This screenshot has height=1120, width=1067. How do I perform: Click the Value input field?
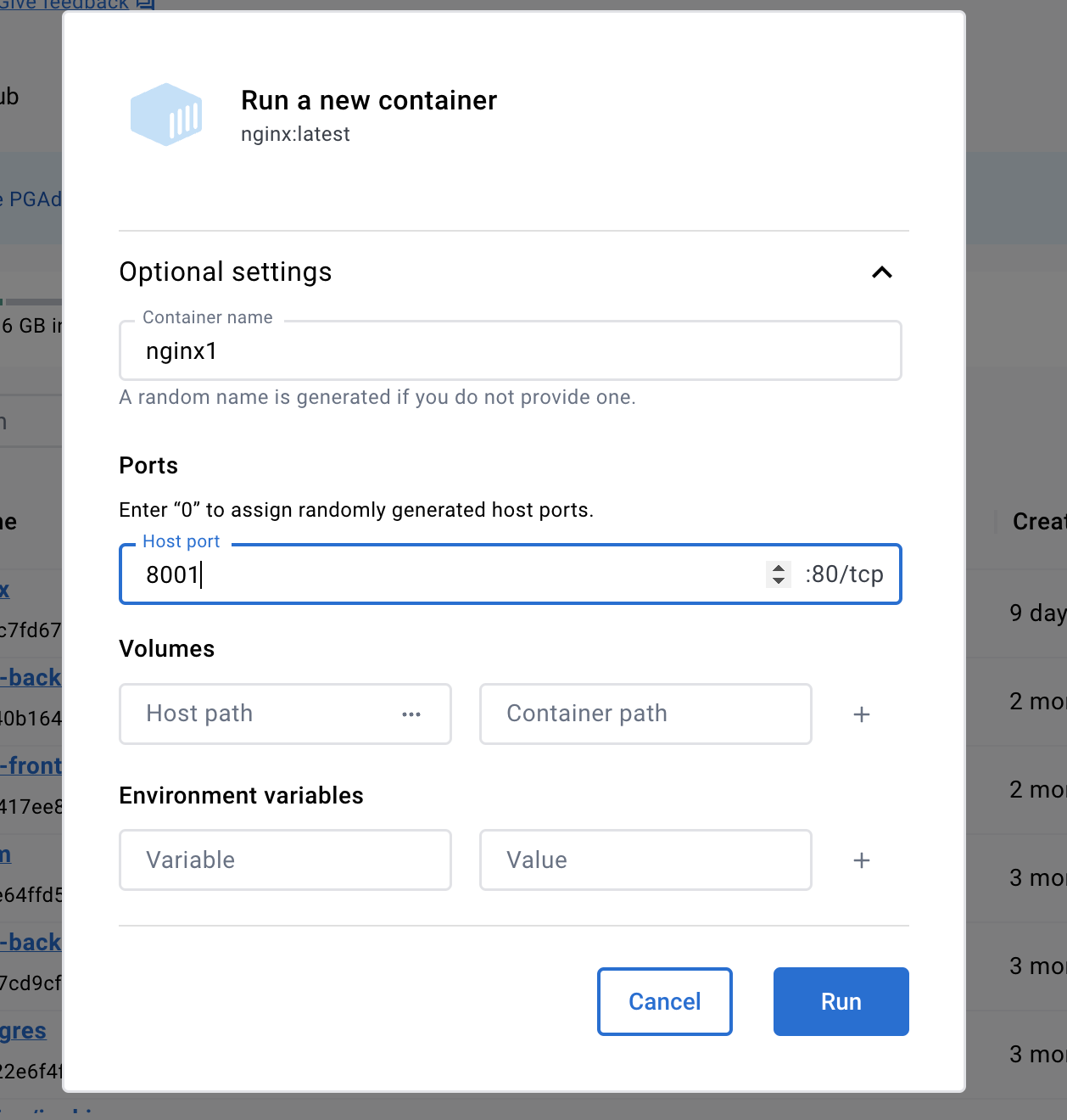[x=645, y=860]
